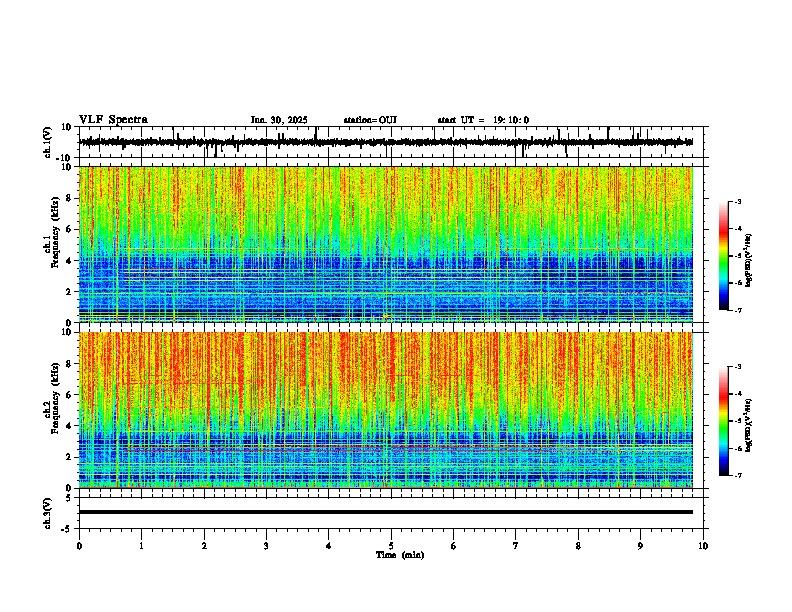Image resolution: width=792 pixels, height=612 pixels.
Task: Click the ch.1(V) waveform axis label
Action: tap(48, 142)
